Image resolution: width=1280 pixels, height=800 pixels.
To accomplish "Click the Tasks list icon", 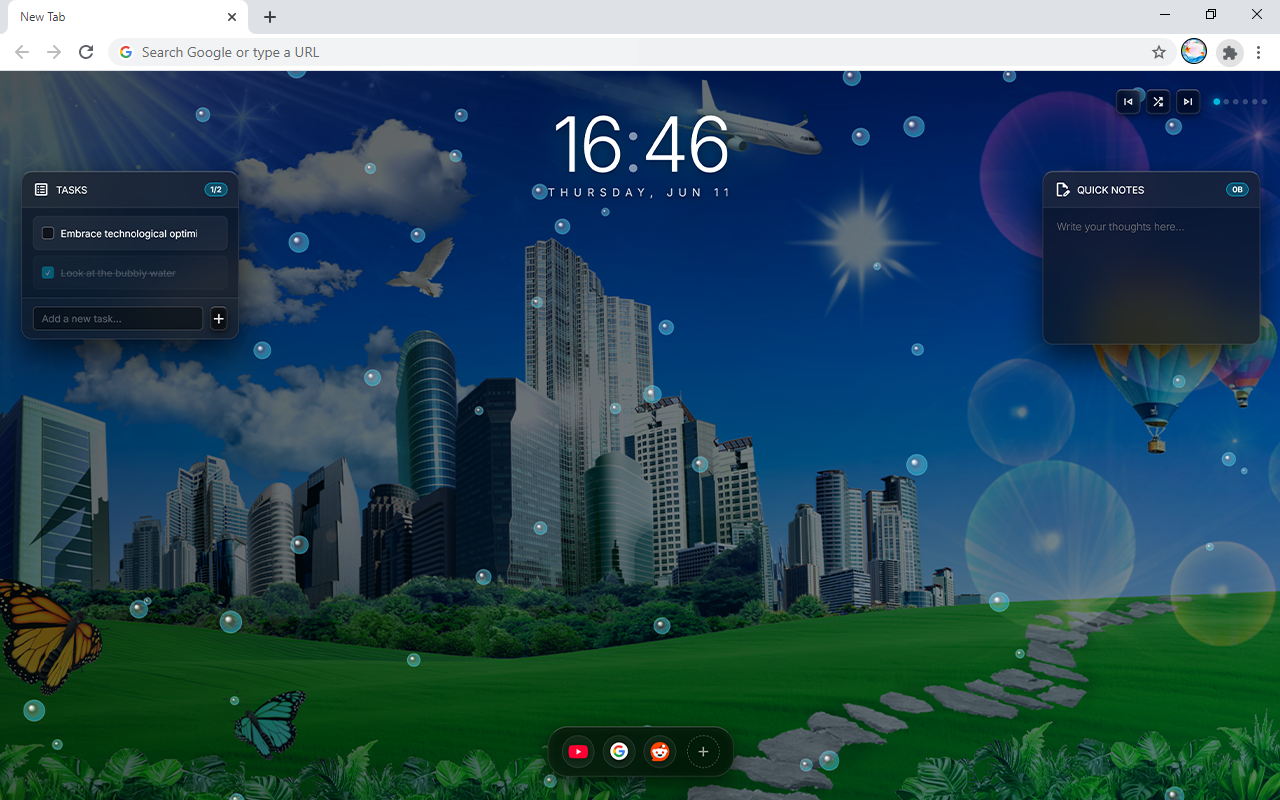I will click(41, 189).
